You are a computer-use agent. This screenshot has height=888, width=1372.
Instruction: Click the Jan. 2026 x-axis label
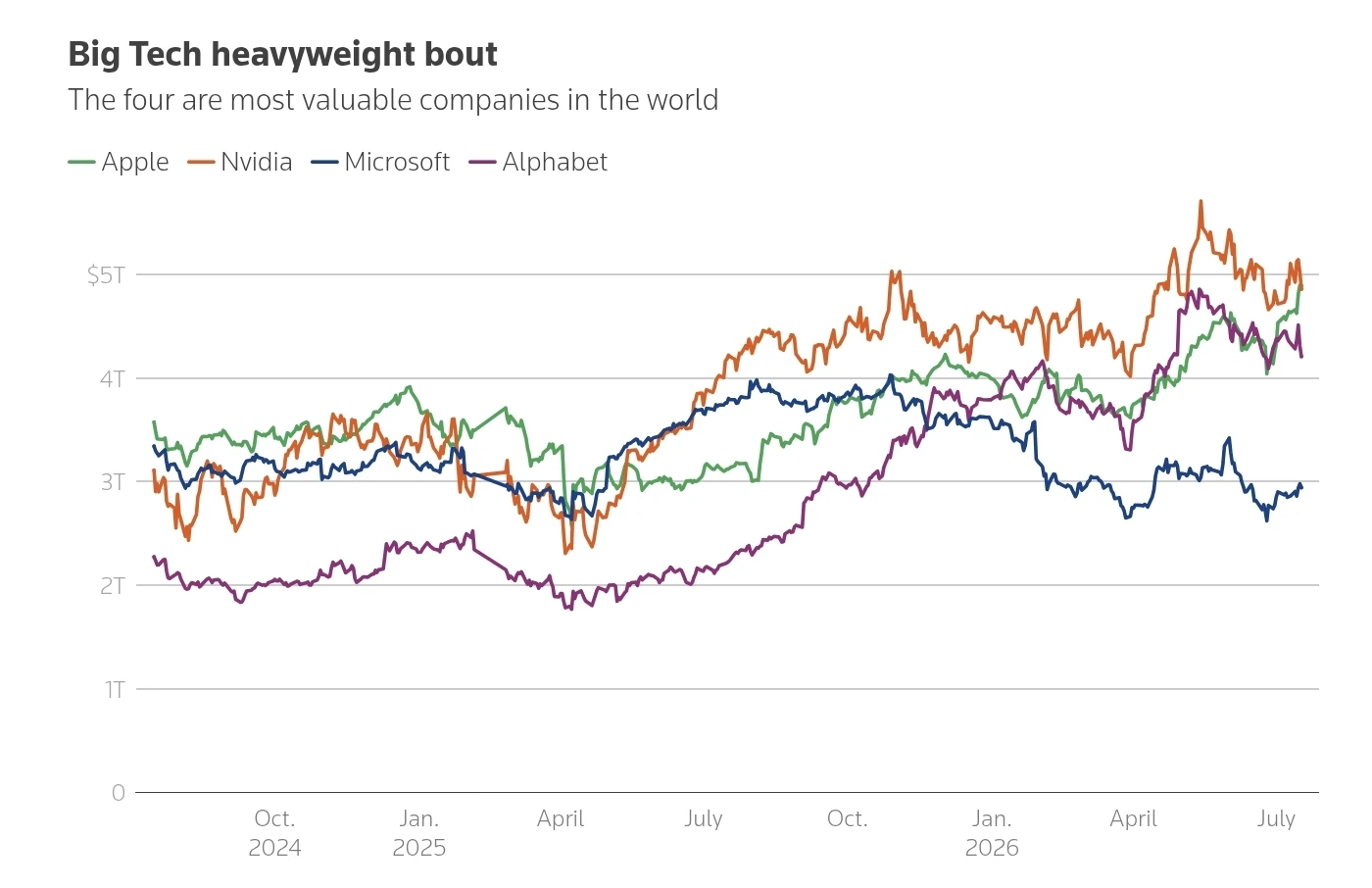[992, 833]
